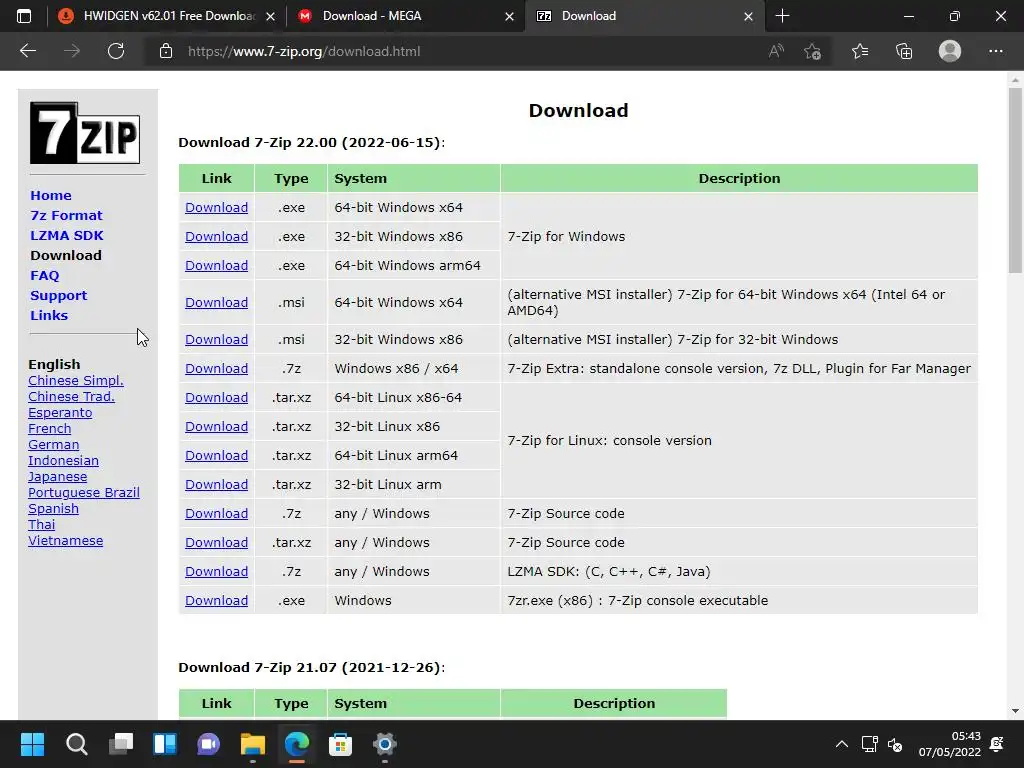The width and height of the screenshot is (1024, 768).
Task: Click the muted volume tray icon
Action: [895, 744]
